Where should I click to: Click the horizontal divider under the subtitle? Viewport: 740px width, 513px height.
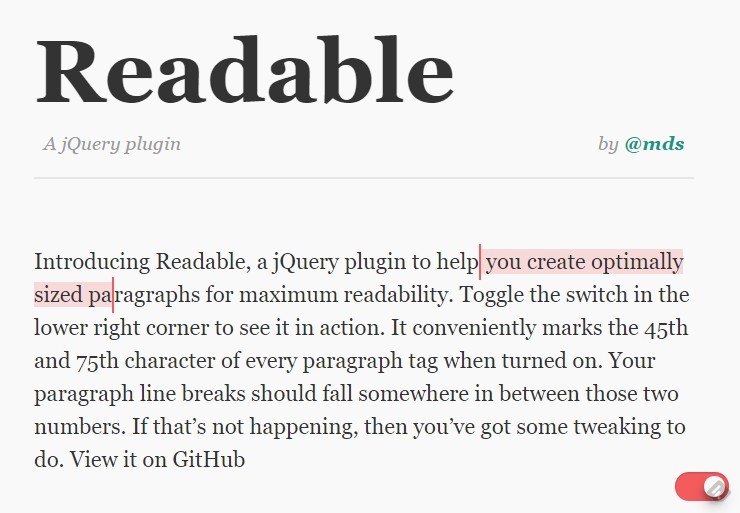click(x=364, y=178)
